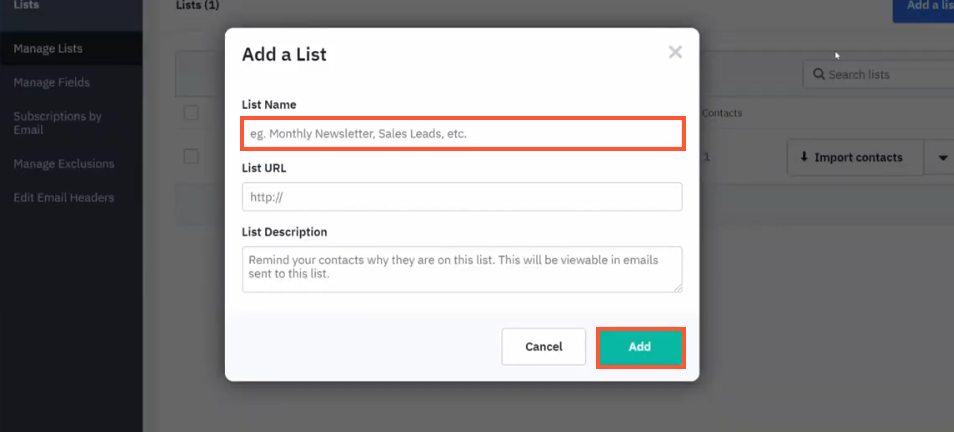Click into the List URL field
This screenshot has width=954, height=432.
[x=462, y=196]
